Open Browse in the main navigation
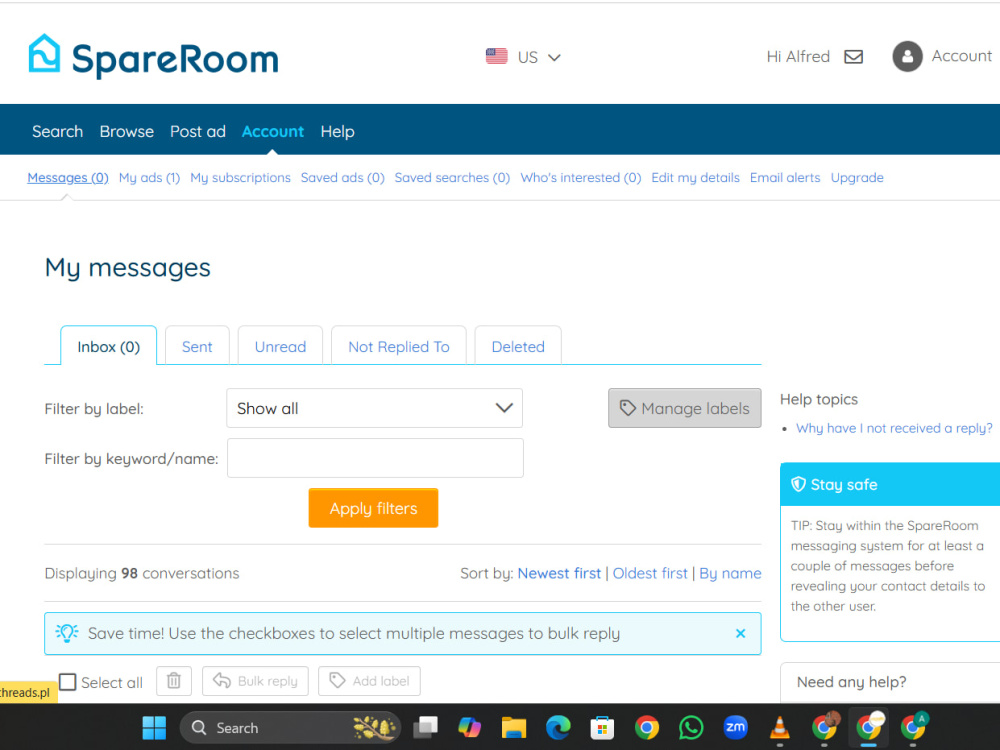 [x=126, y=131]
